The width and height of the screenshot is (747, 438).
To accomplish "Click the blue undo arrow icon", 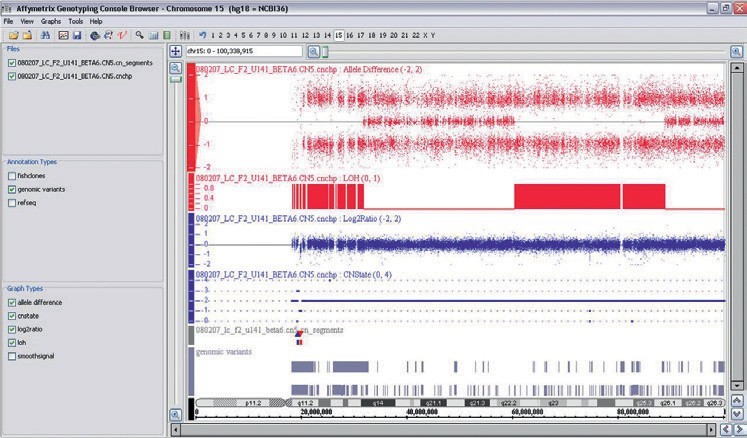I will pyautogui.click(x=202, y=35).
